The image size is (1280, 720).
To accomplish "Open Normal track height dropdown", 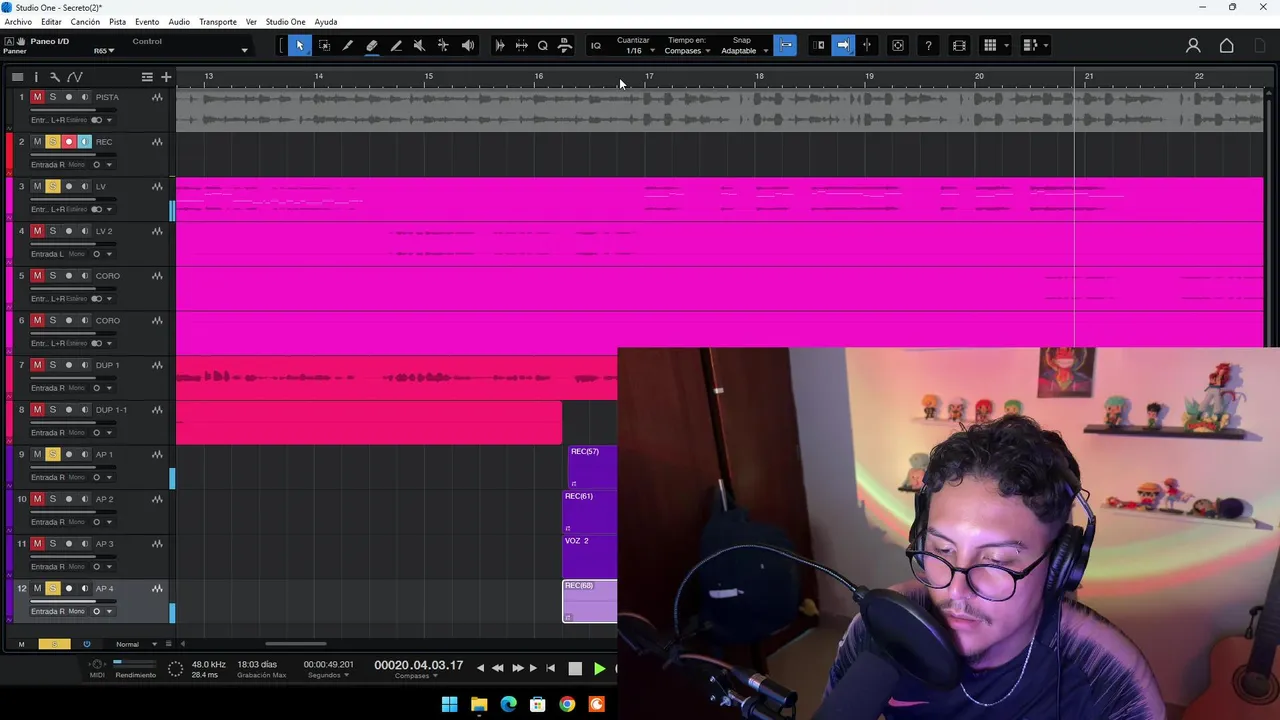I will coord(134,644).
